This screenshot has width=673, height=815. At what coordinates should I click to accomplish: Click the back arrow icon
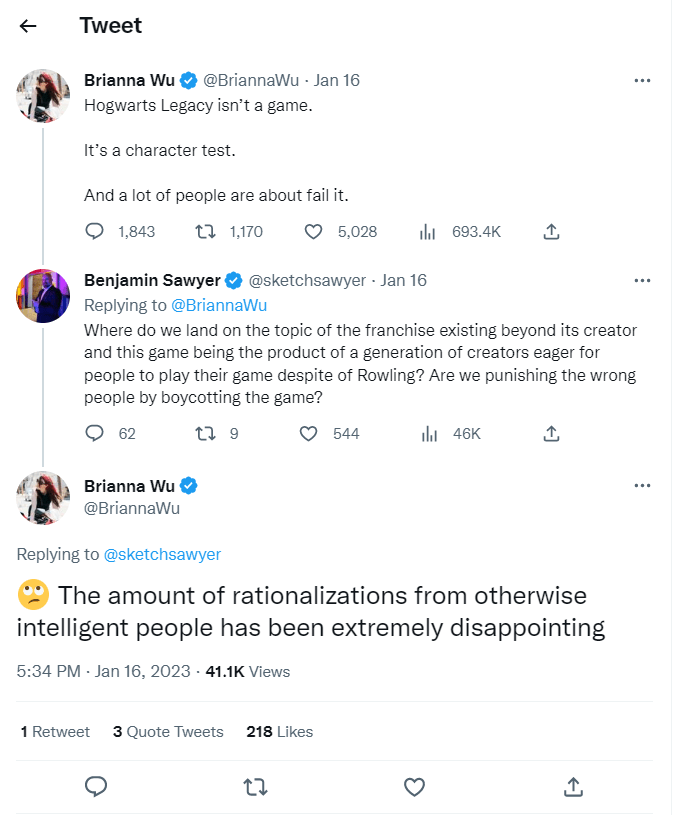(28, 26)
